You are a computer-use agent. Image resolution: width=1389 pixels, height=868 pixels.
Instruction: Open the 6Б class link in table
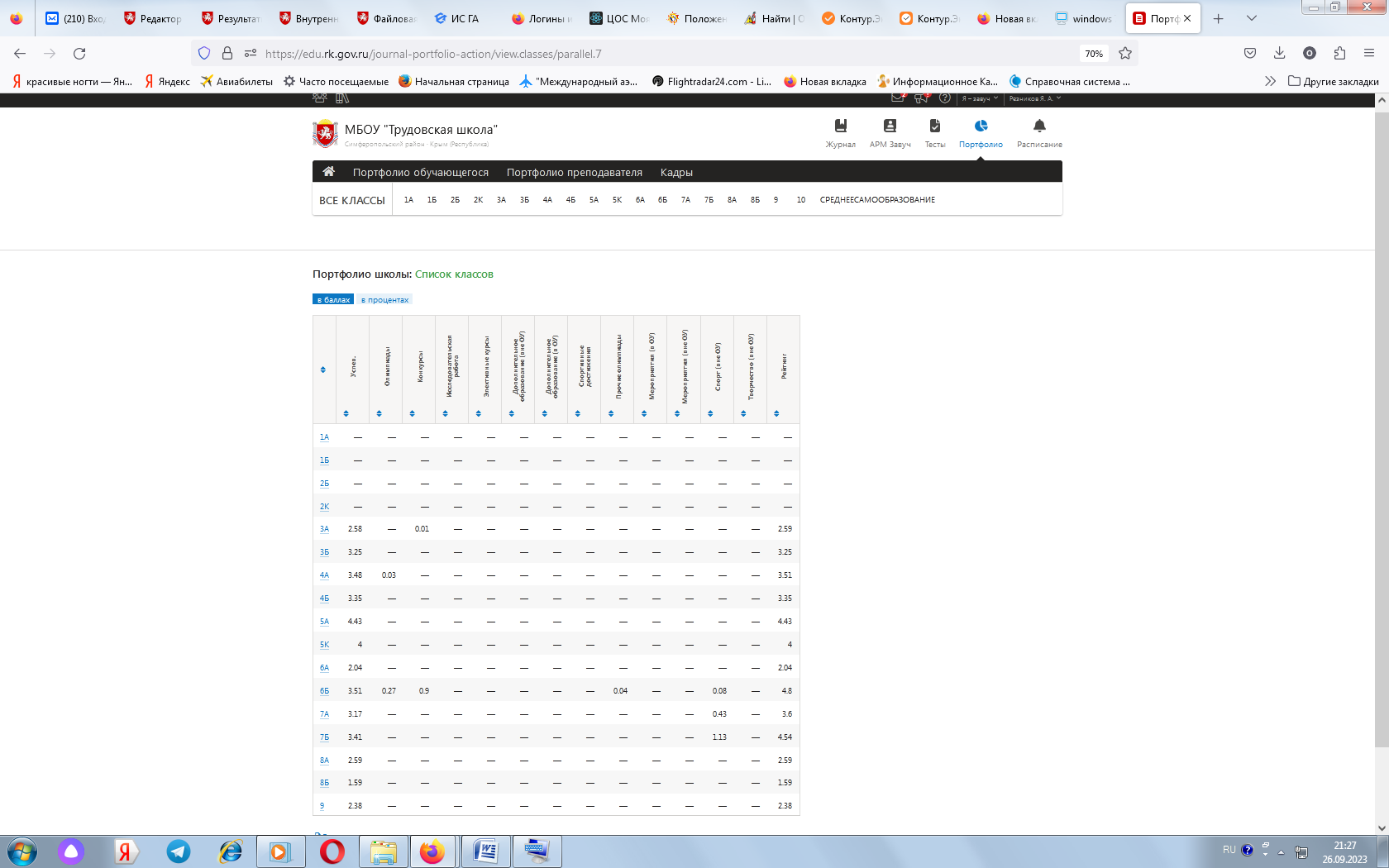pos(324,691)
